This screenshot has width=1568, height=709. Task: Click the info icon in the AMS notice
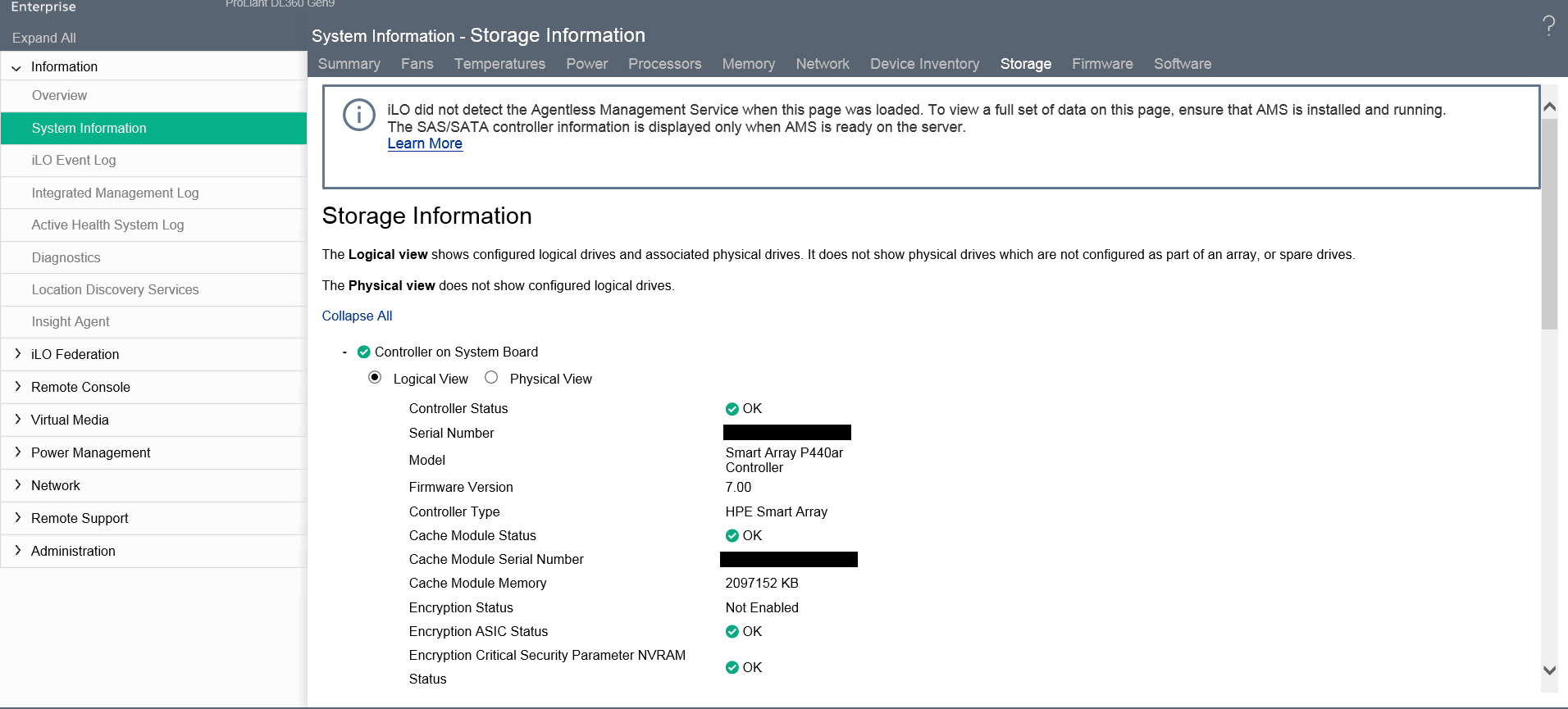[358, 115]
